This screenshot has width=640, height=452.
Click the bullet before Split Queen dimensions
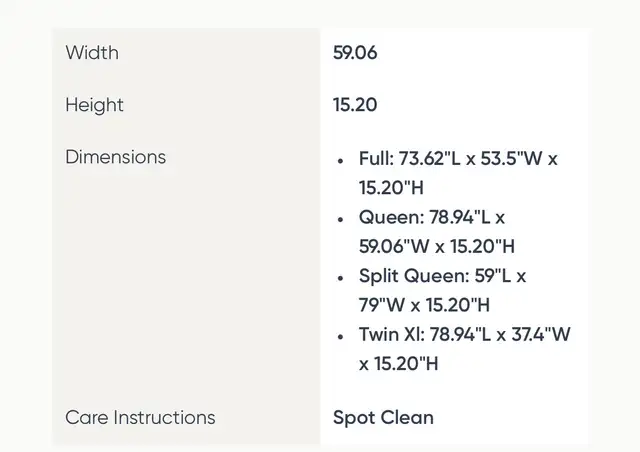pyautogui.click(x=340, y=278)
